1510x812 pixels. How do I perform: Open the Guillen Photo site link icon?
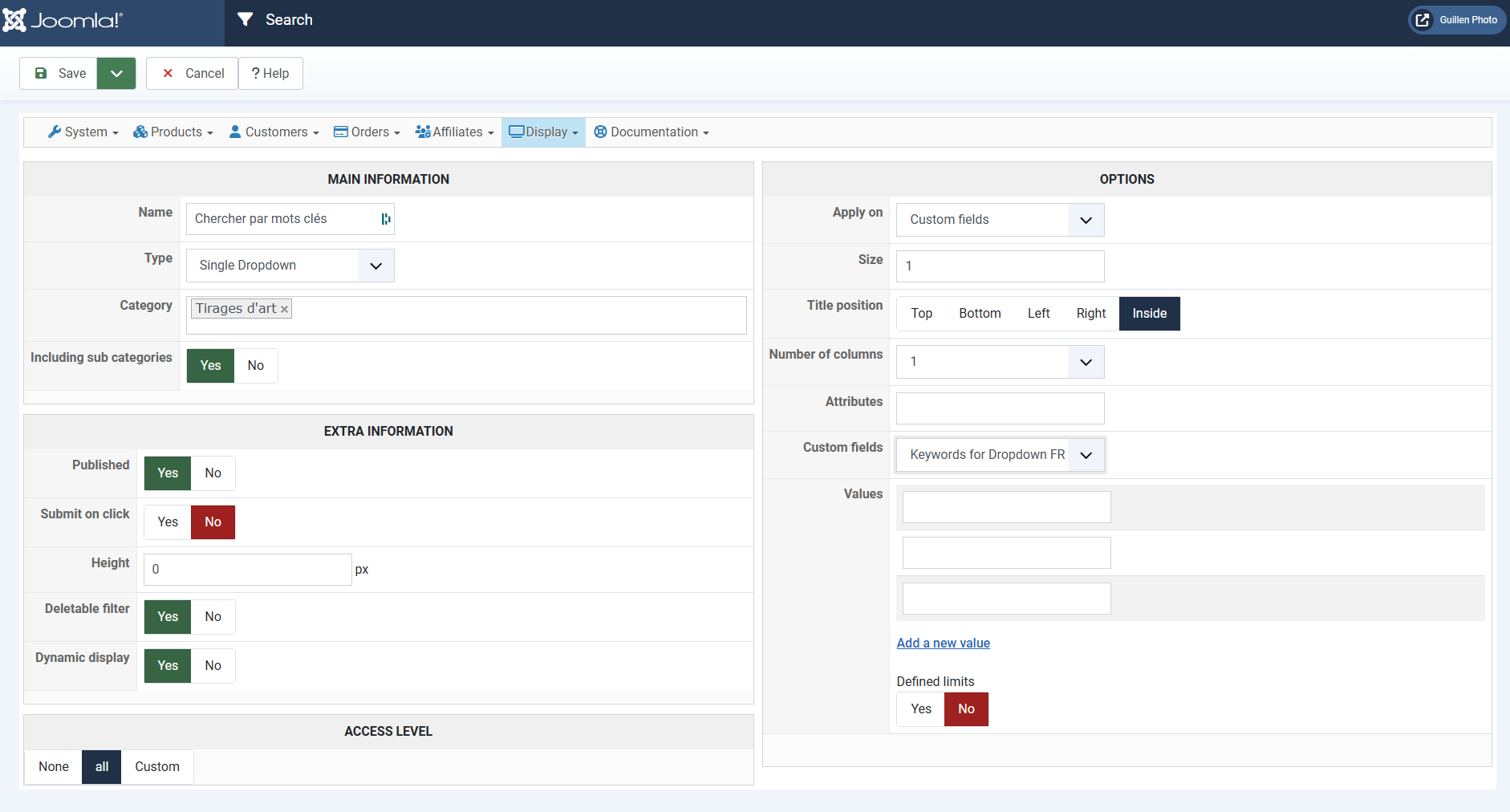pyautogui.click(x=1423, y=20)
